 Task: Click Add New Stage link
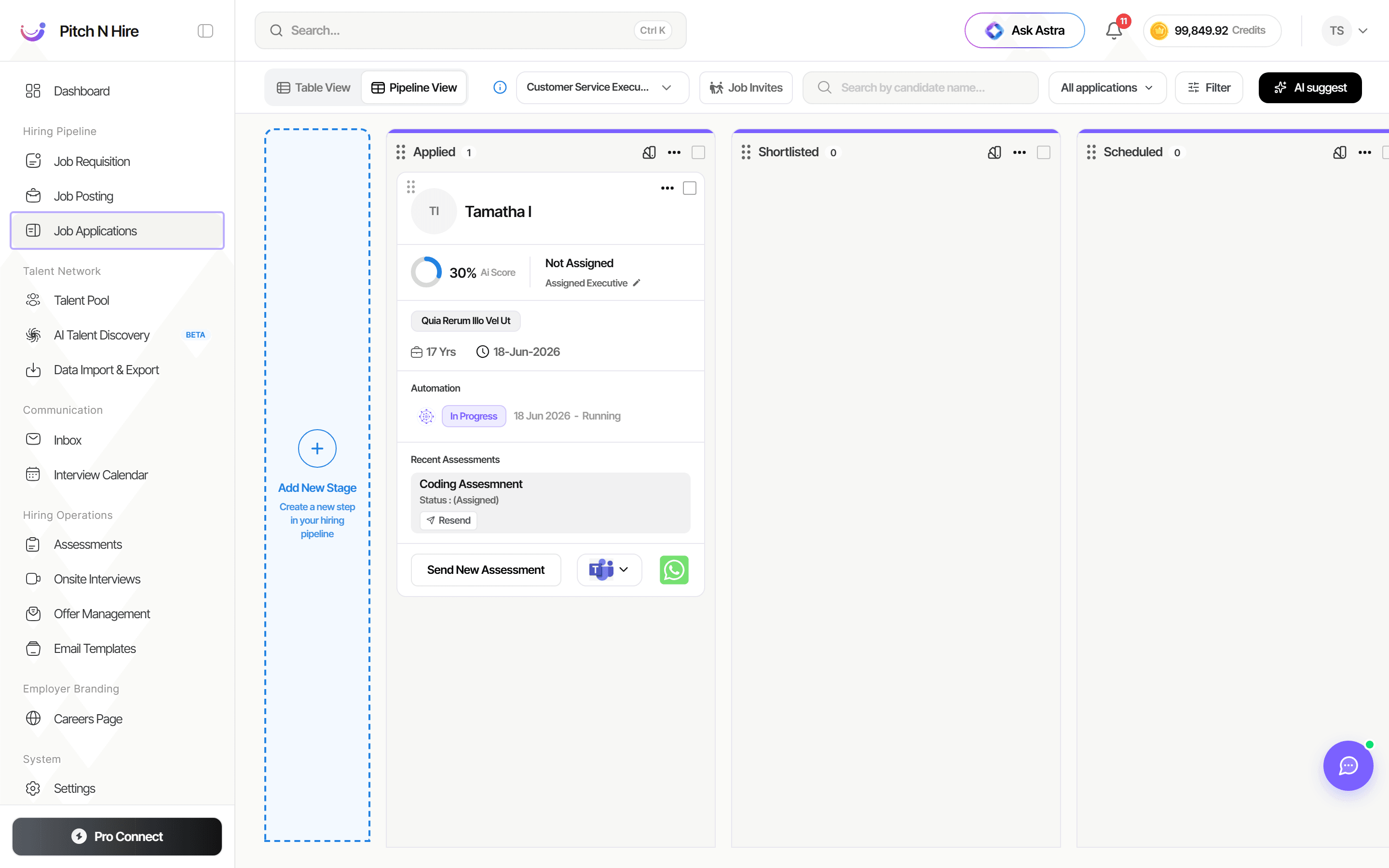[x=317, y=488]
